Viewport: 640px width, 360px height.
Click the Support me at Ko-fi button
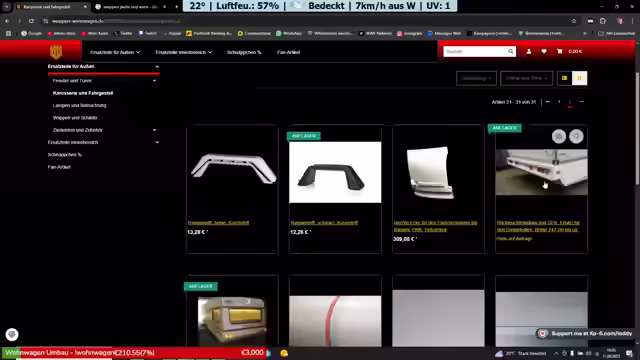(586, 333)
